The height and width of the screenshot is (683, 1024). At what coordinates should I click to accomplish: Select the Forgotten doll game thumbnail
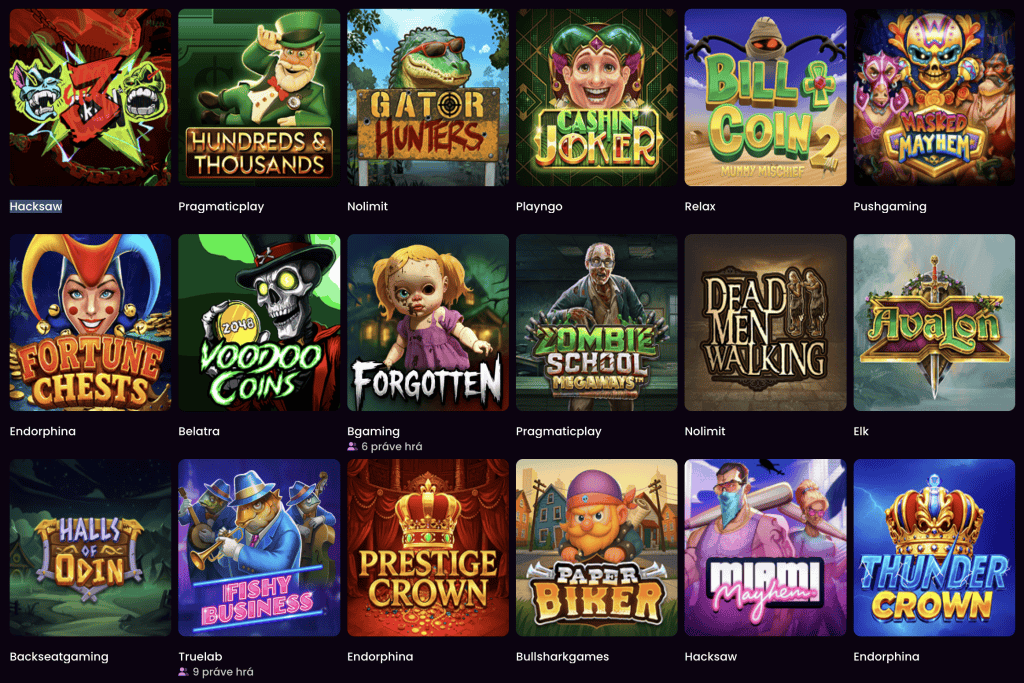point(428,323)
